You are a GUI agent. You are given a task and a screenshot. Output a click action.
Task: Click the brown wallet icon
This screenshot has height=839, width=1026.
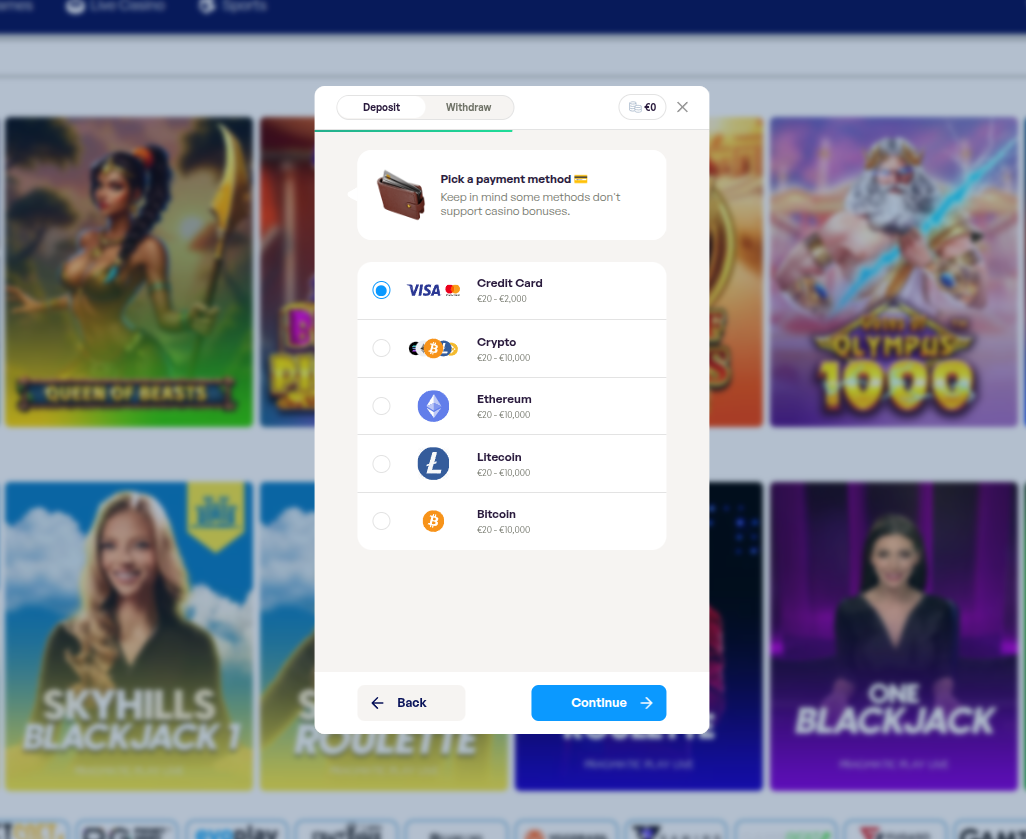pyautogui.click(x=401, y=195)
